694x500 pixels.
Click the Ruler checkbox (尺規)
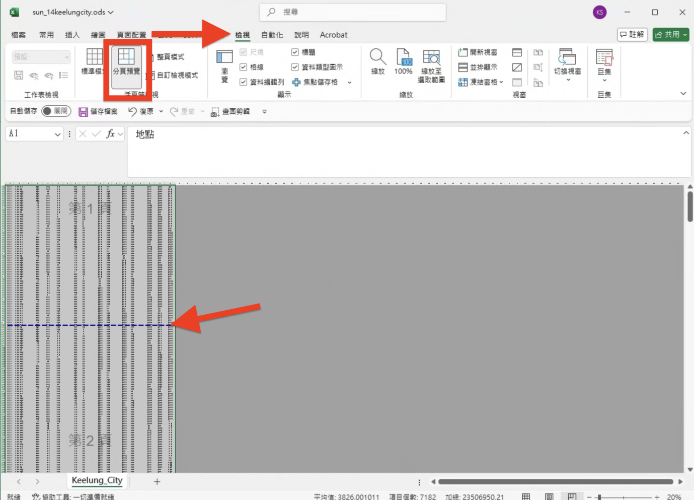(243, 52)
